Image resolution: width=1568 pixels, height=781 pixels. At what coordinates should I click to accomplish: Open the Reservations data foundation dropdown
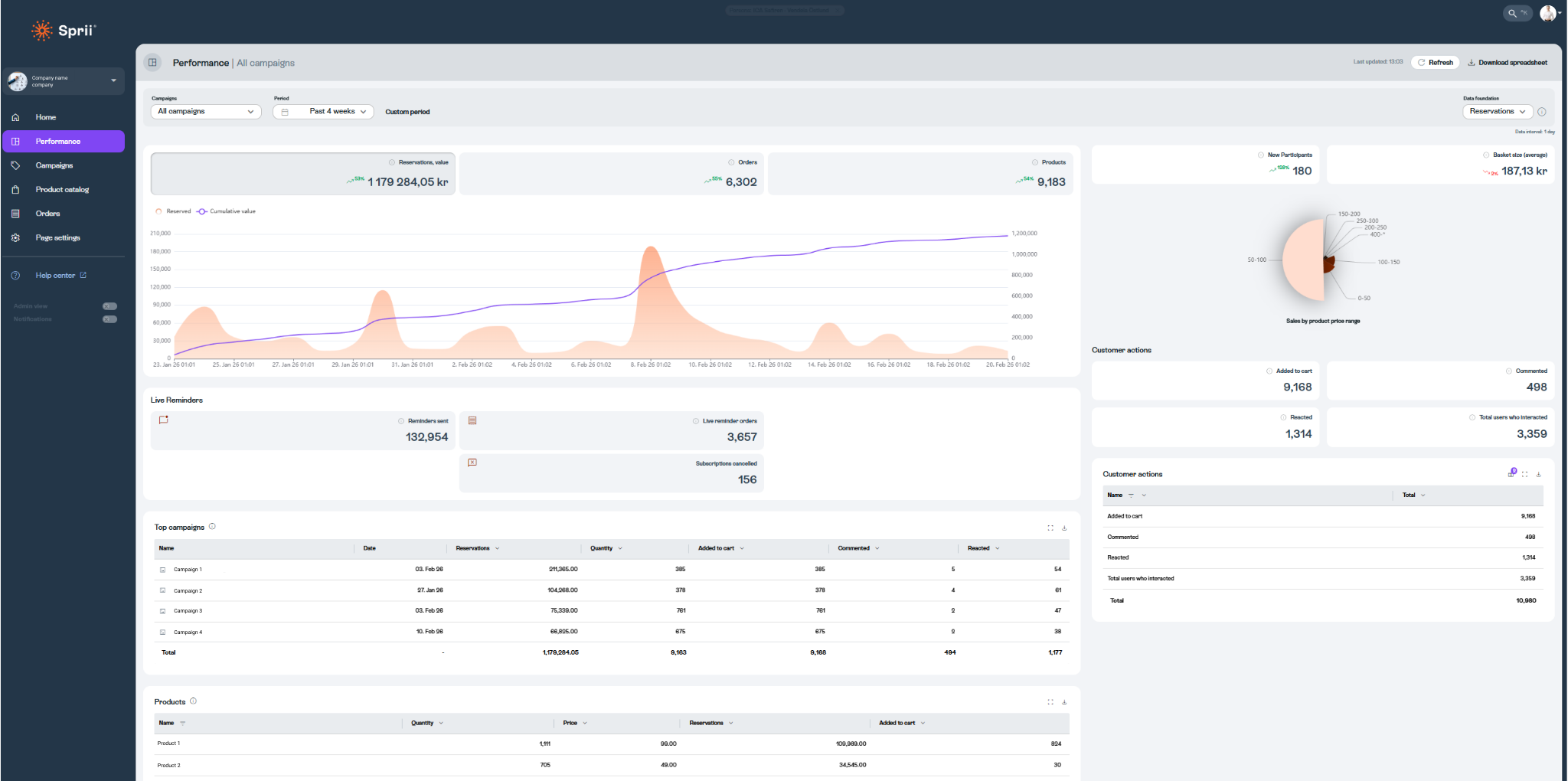point(1497,112)
